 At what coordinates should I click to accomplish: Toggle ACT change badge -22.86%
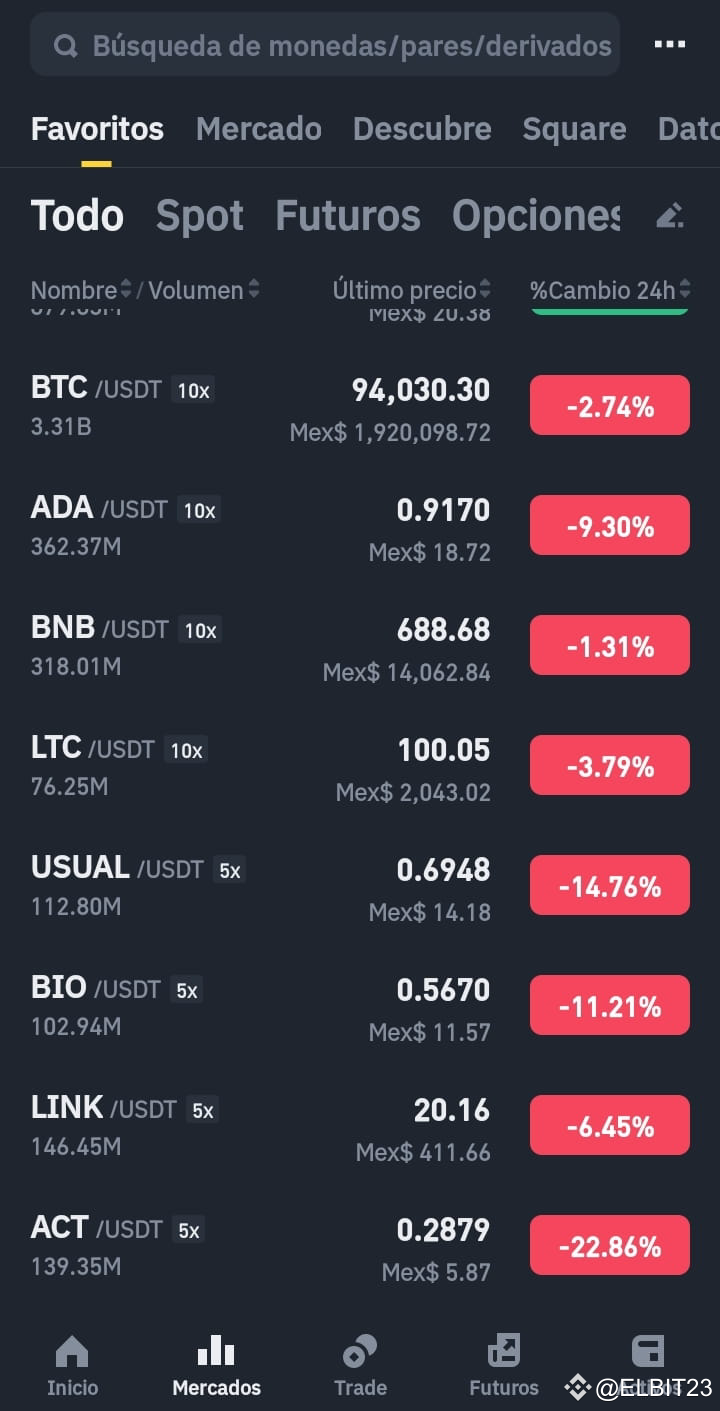(609, 1246)
